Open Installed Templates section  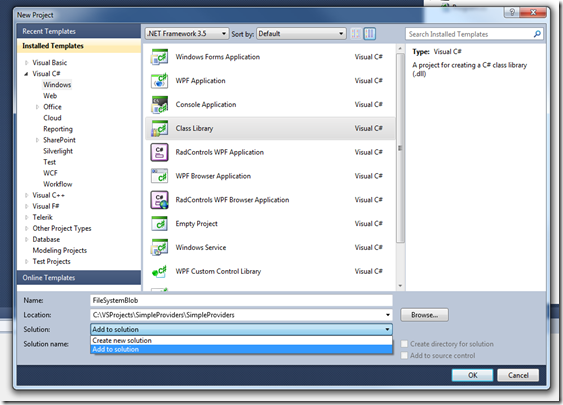pyautogui.click(x=79, y=46)
